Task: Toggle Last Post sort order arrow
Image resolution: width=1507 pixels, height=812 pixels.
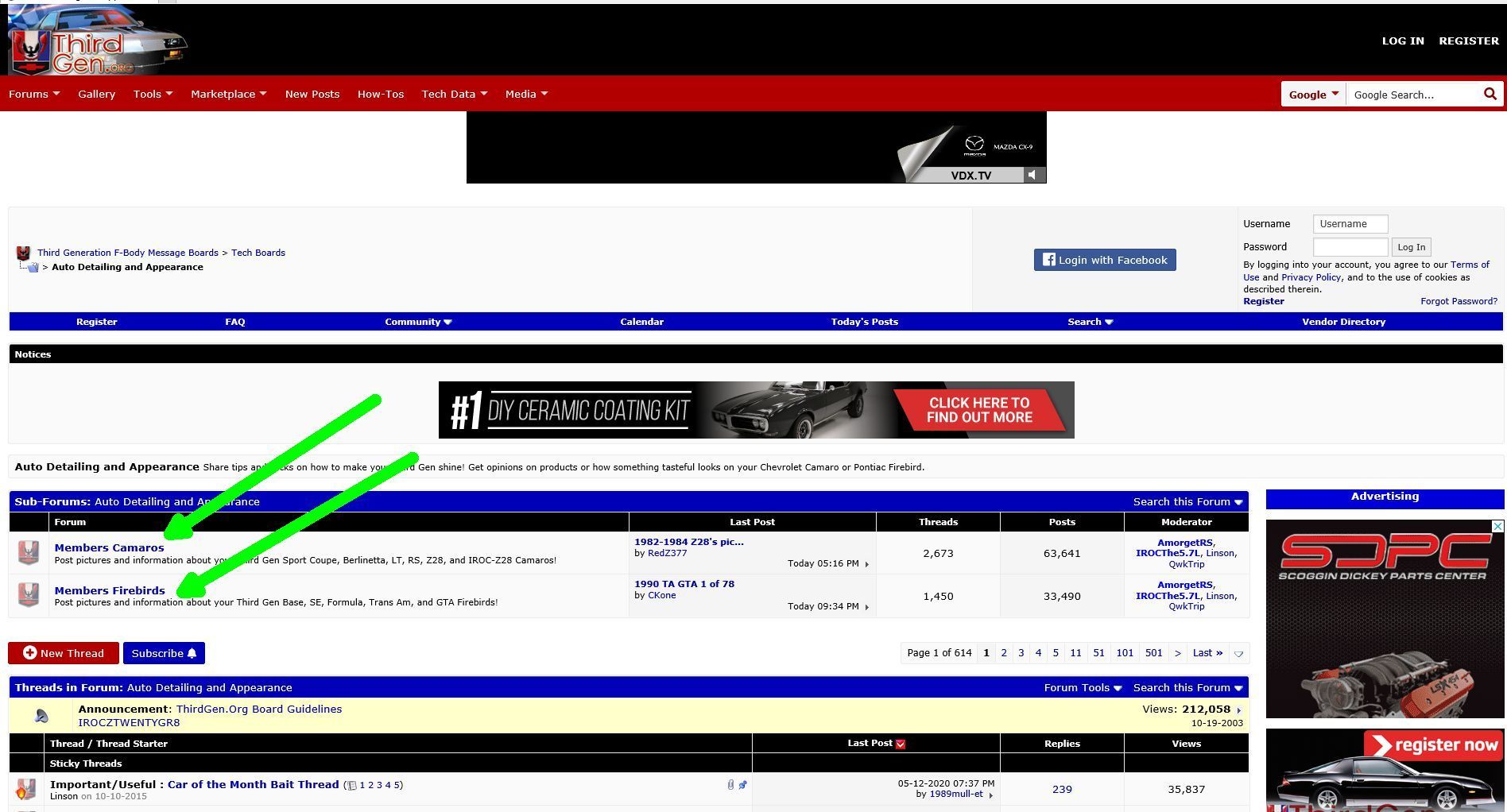Action: (901, 744)
